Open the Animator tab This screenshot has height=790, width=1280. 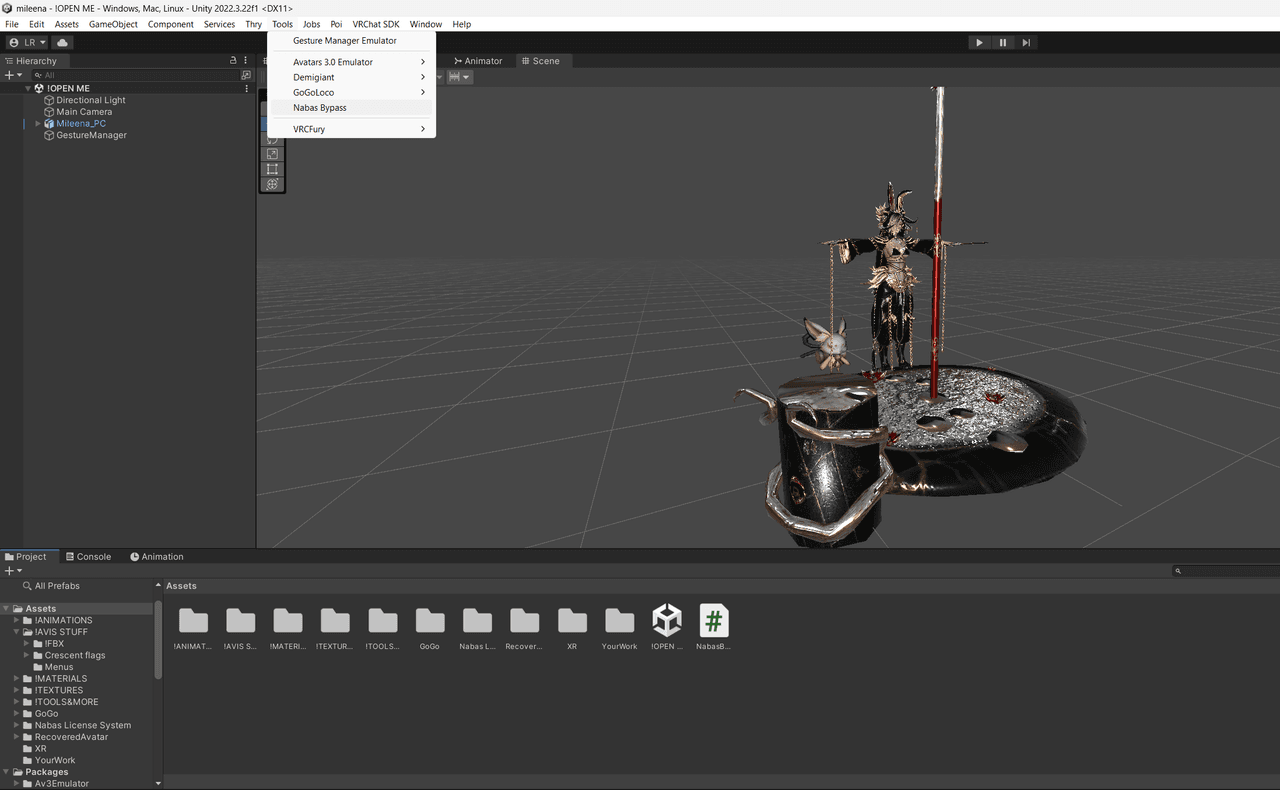point(478,61)
